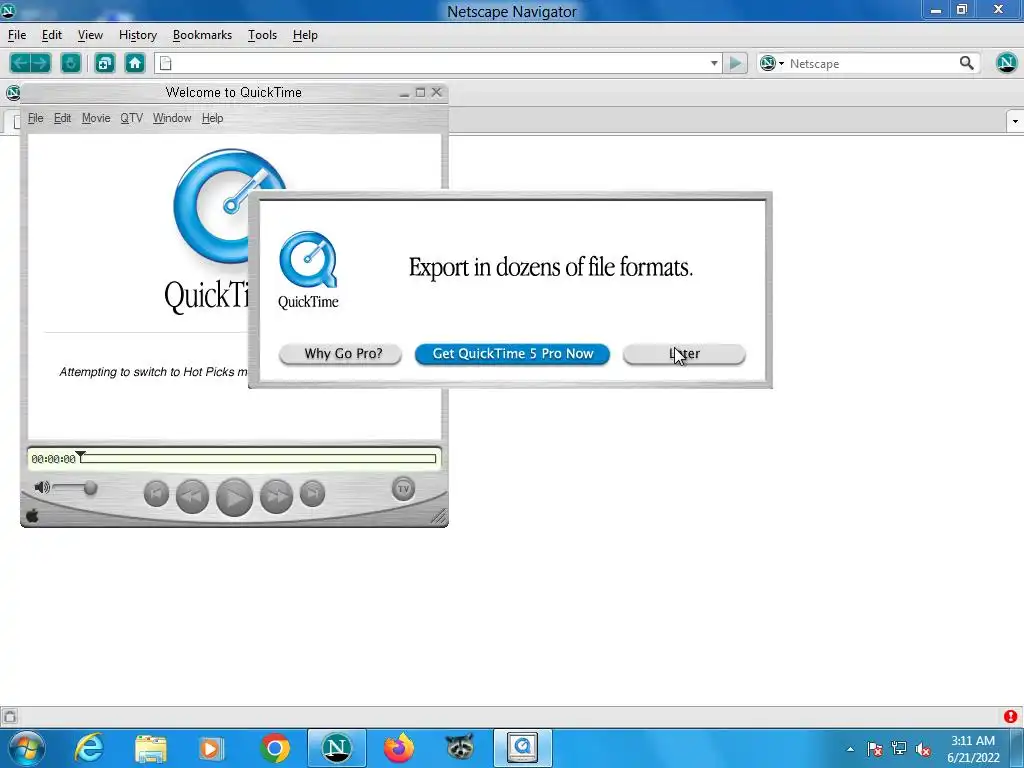The width and height of the screenshot is (1024, 768).
Task: Open QuickTime Help menu
Action: (212, 118)
